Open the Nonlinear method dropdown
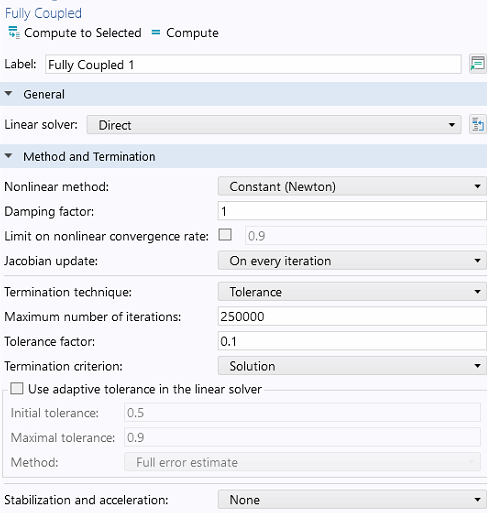487x513 pixels. pos(352,186)
